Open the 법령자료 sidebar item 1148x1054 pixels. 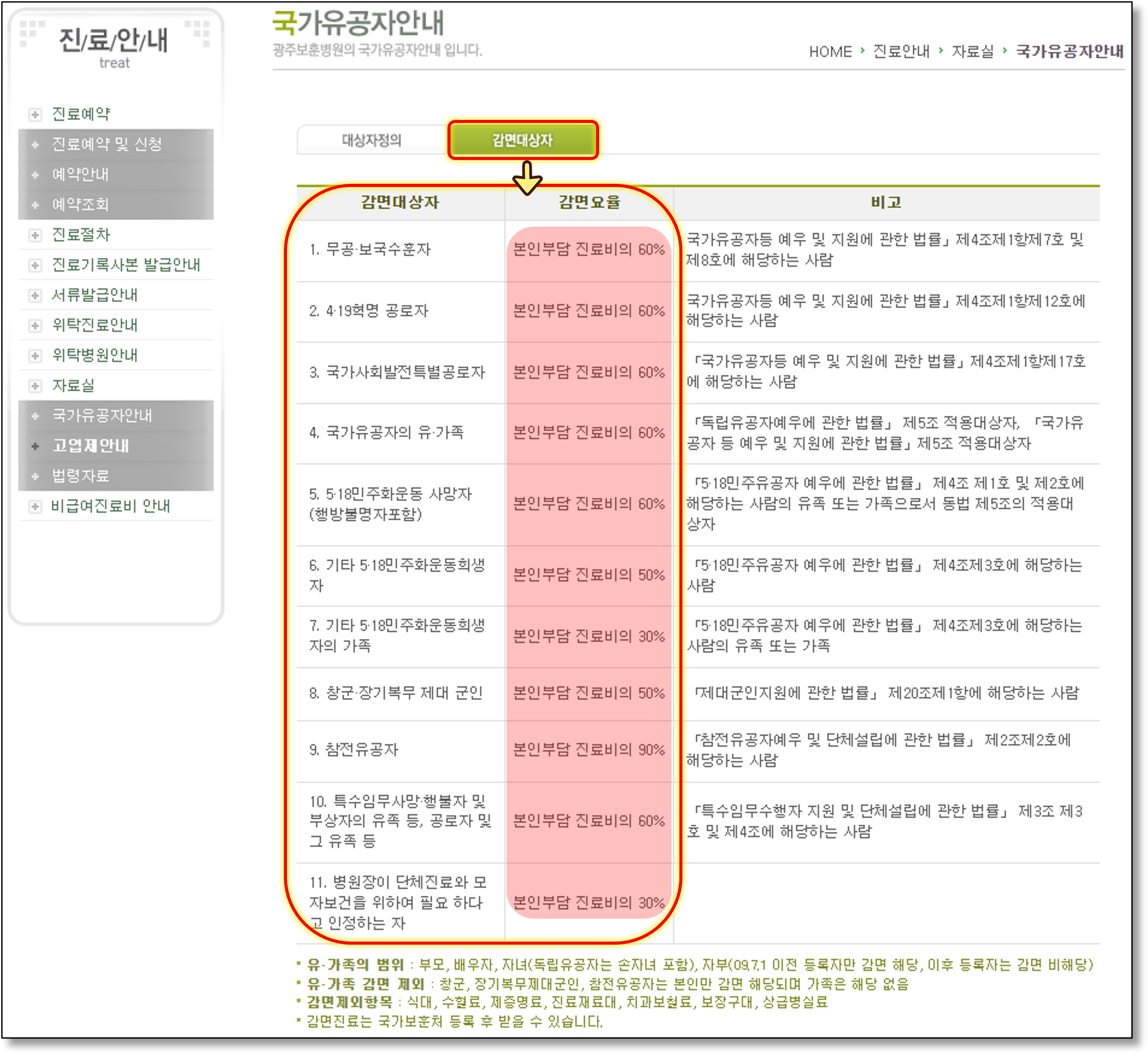80,476
